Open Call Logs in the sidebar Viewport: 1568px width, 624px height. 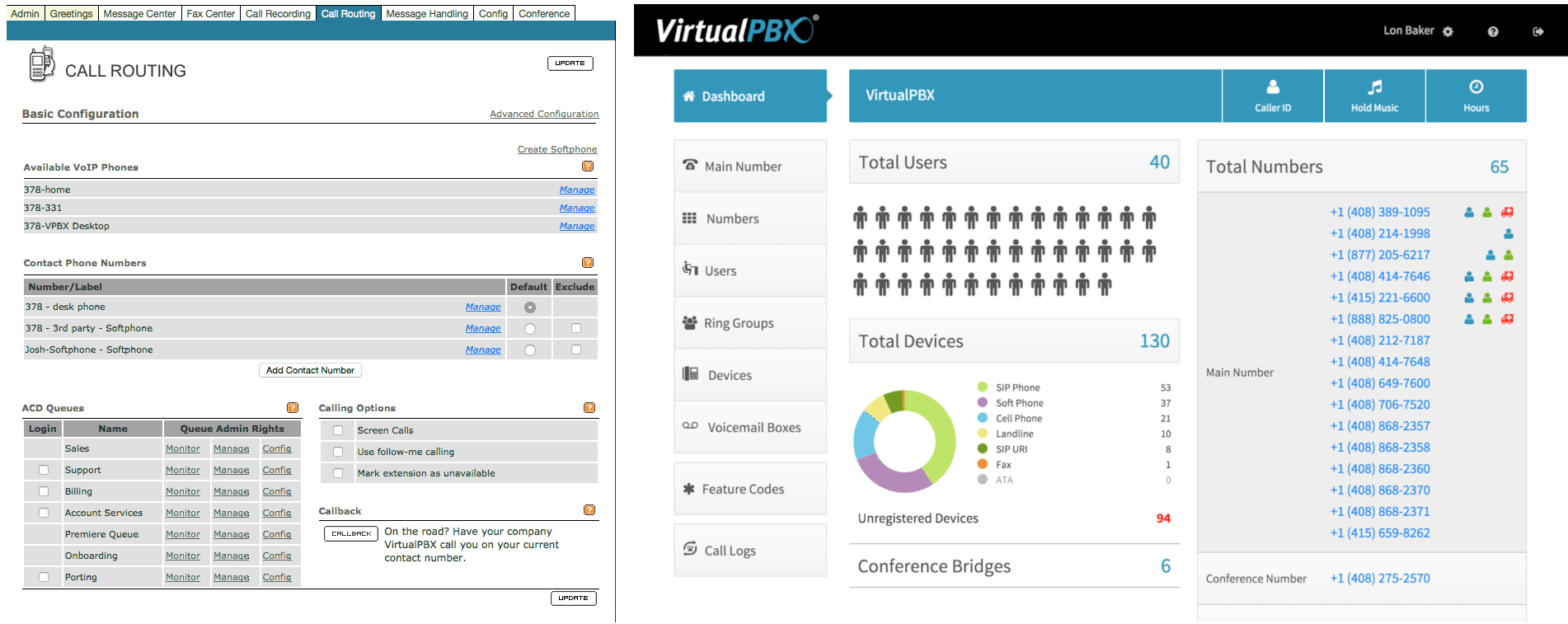750,551
